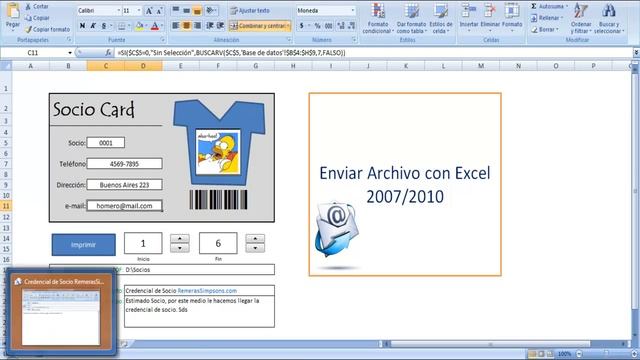
Task: Click currency $ format icon
Action: click(x=302, y=26)
